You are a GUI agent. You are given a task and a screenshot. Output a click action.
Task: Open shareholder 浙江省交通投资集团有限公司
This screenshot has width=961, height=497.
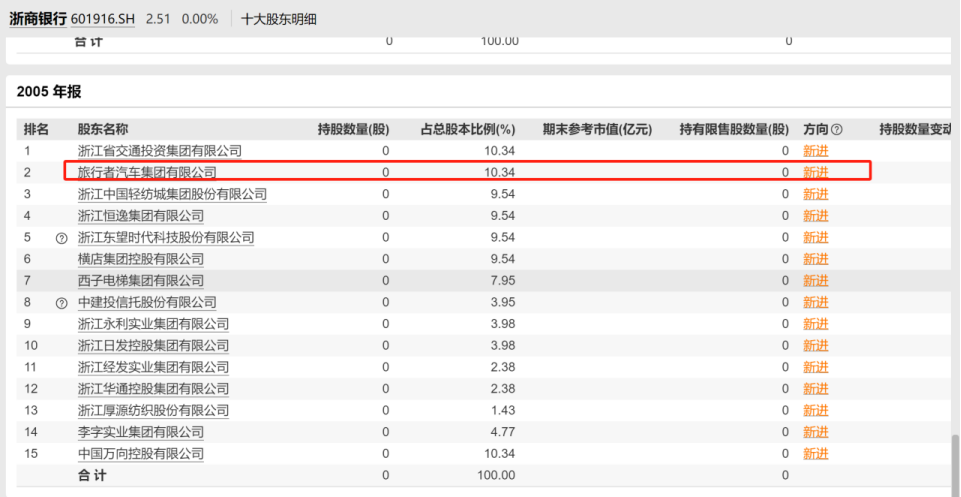tap(160, 151)
